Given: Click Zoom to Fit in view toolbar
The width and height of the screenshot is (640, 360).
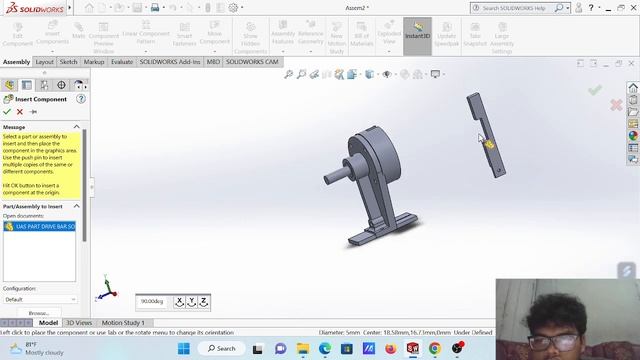Looking at the screenshot, I should 289,74.
